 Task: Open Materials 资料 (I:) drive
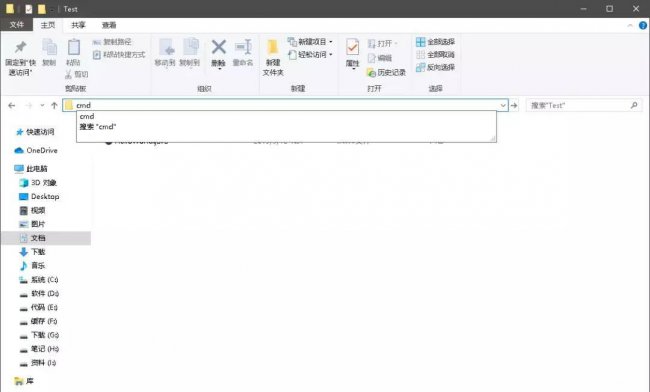tap(38, 363)
